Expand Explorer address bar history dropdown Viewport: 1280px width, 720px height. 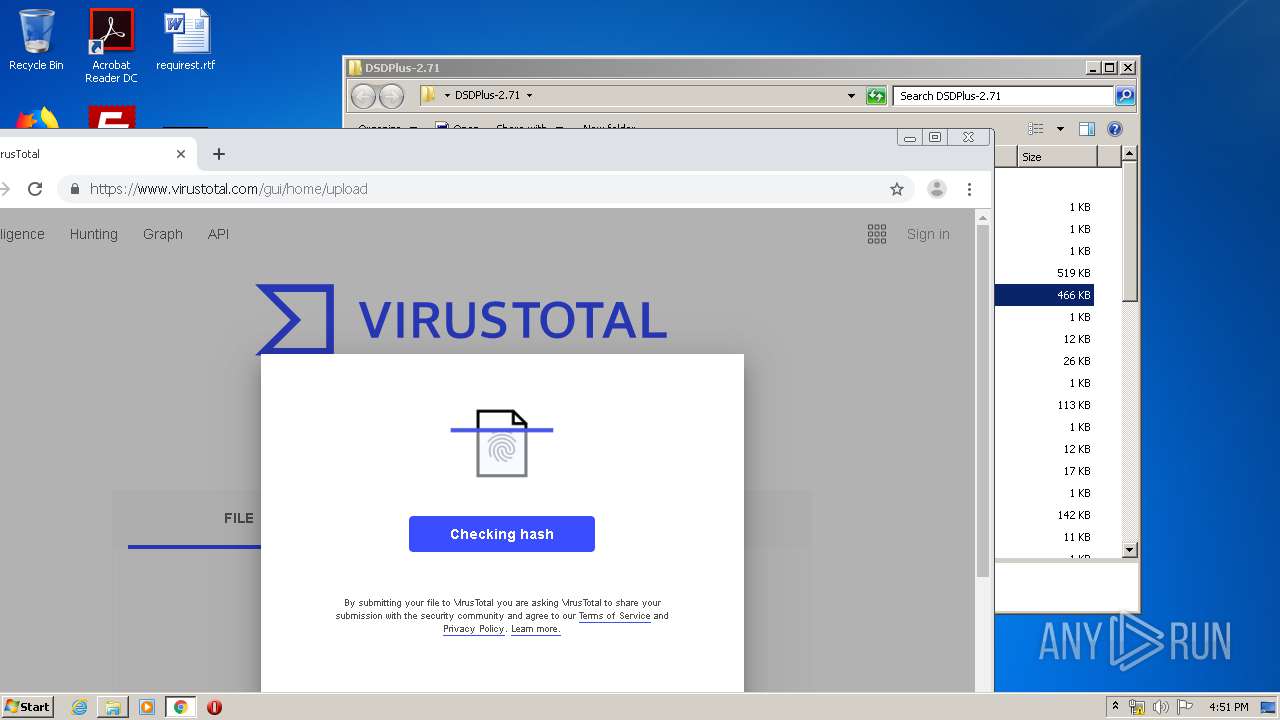pyautogui.click(x=851, y=96)
